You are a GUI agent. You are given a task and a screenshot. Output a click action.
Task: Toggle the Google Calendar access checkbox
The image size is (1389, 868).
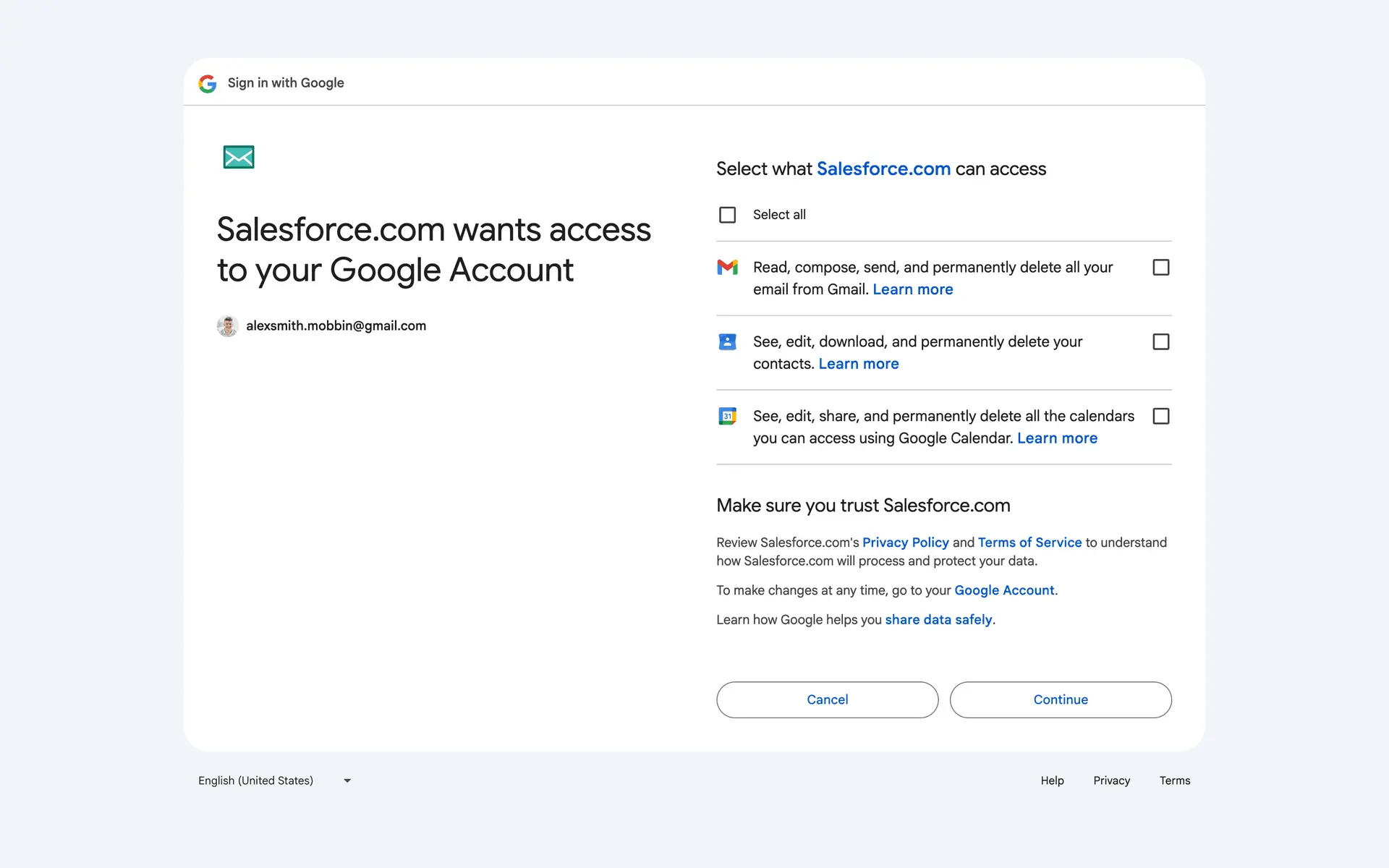click(1160, 417)
